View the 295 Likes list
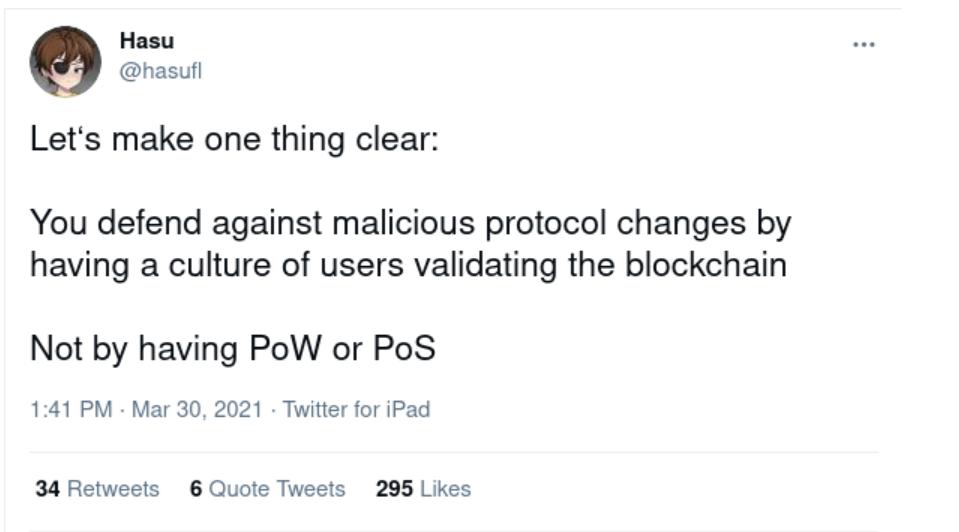 [x=423, y=489]
